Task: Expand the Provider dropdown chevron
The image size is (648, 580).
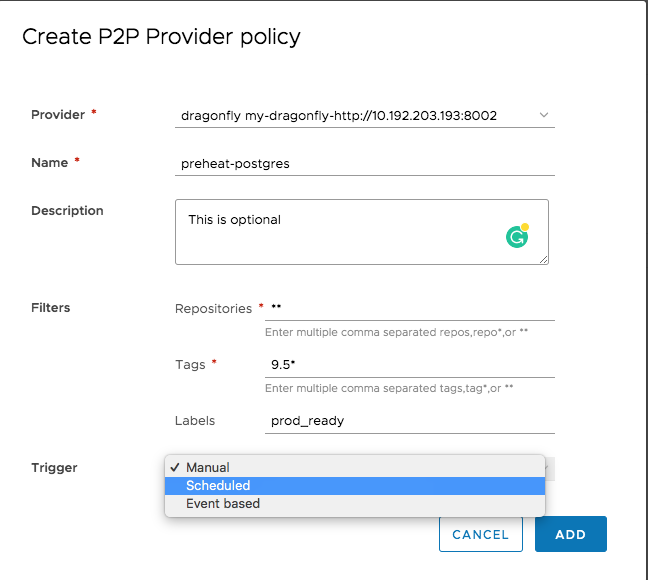Action: [544, 115]
